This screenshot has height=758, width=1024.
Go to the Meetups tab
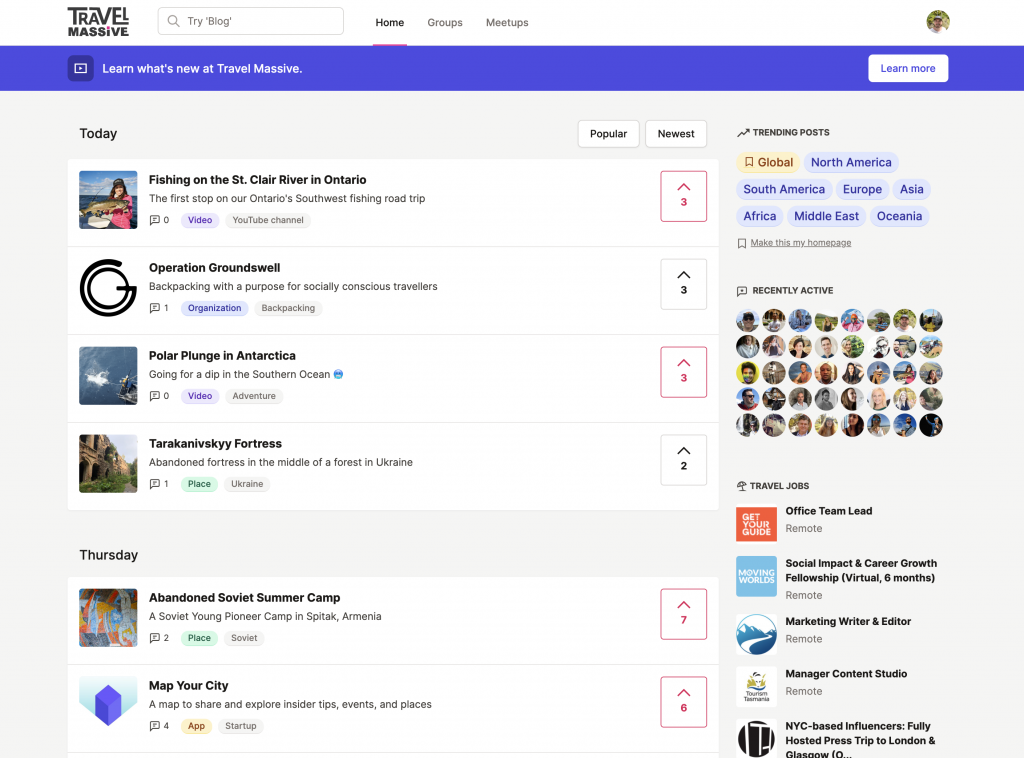(507, 22)
